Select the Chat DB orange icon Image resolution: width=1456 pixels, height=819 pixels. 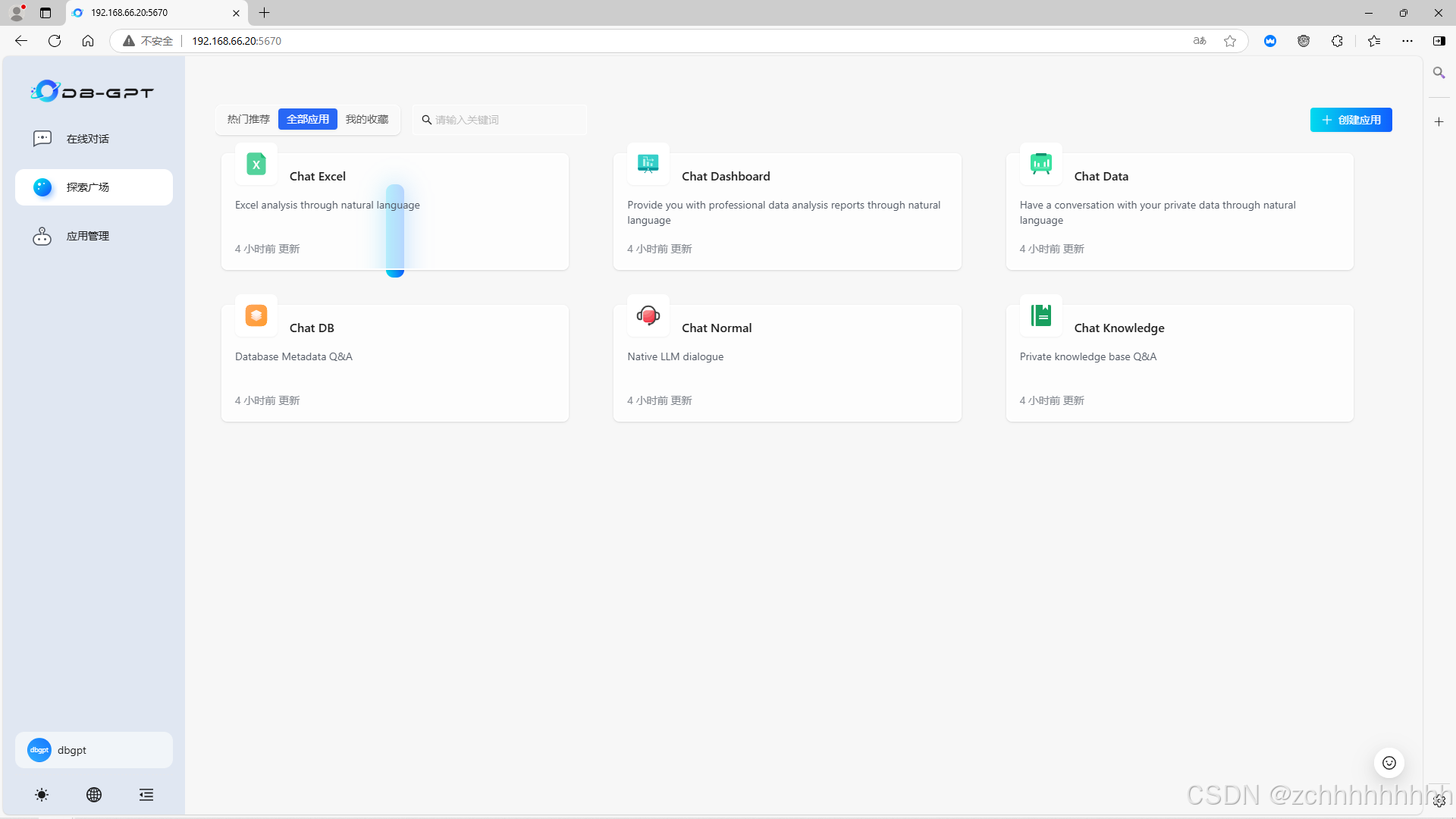[256, 315]
